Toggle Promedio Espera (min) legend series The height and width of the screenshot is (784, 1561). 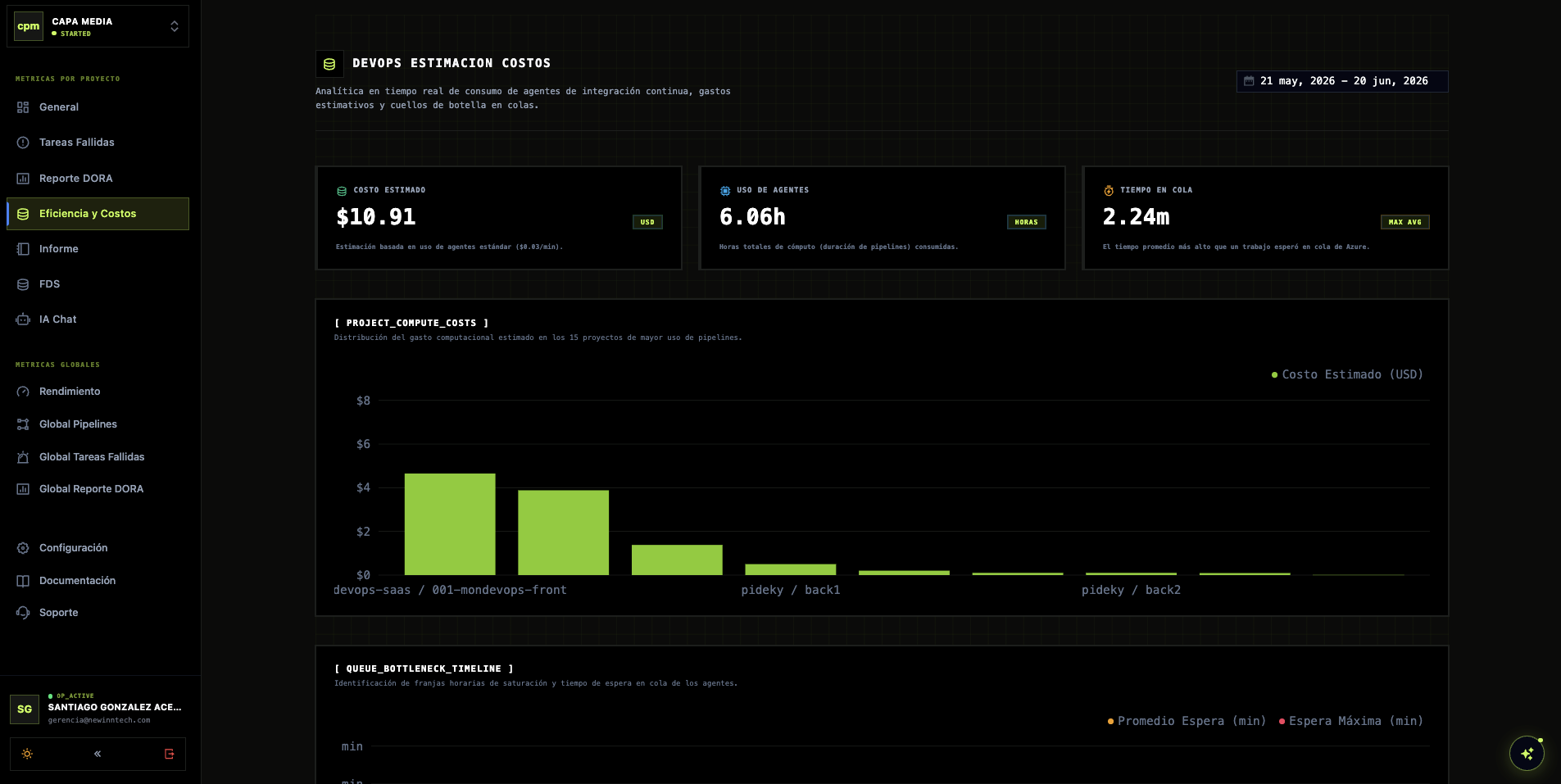(x=1187, y=721)
